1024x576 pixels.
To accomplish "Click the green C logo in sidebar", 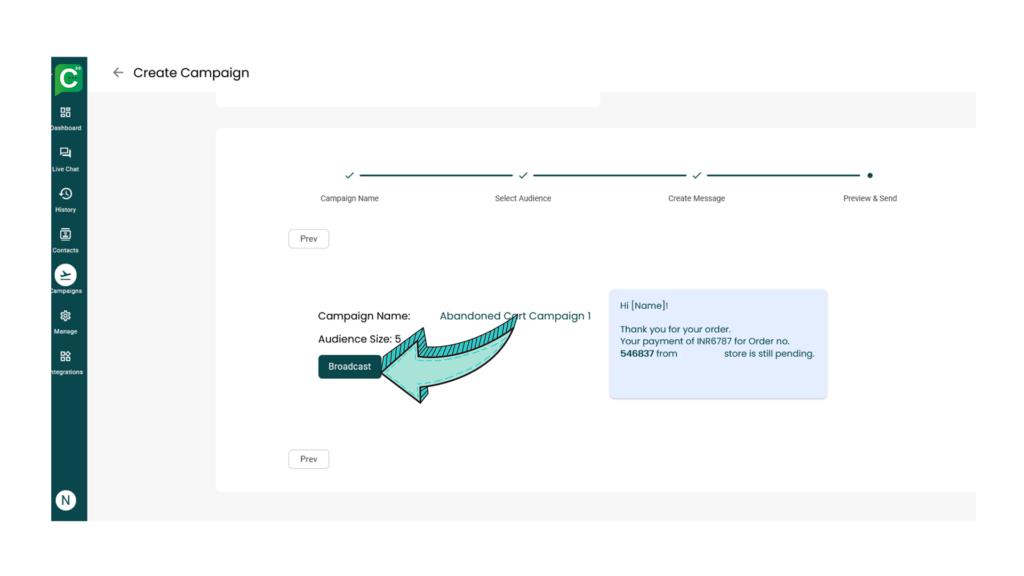I will pos(68,78).
